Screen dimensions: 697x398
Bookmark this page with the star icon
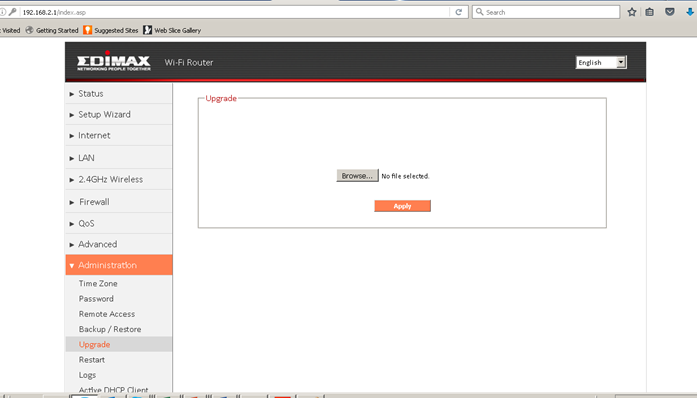coord(632,12)
